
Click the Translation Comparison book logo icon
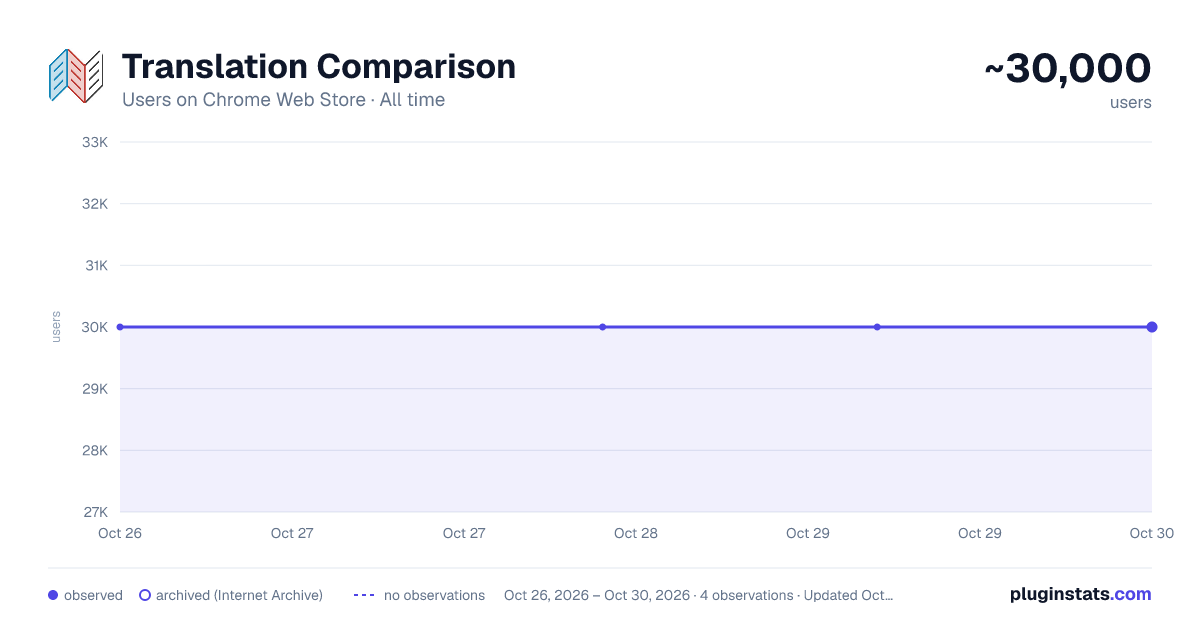tap(76, 76)
